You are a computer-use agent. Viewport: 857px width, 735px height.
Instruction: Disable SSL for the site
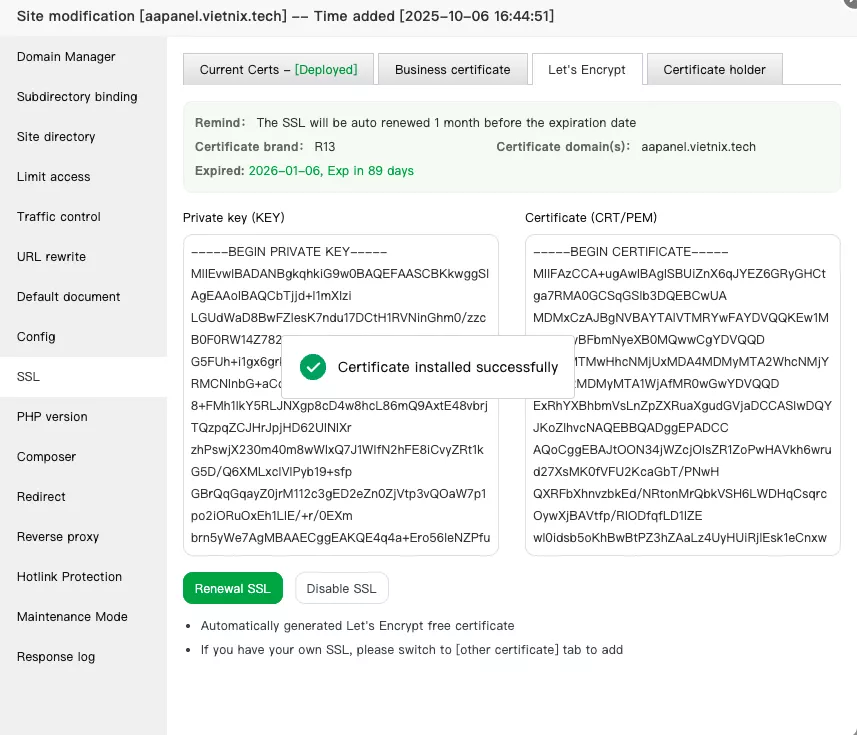[x=341, y=588]
